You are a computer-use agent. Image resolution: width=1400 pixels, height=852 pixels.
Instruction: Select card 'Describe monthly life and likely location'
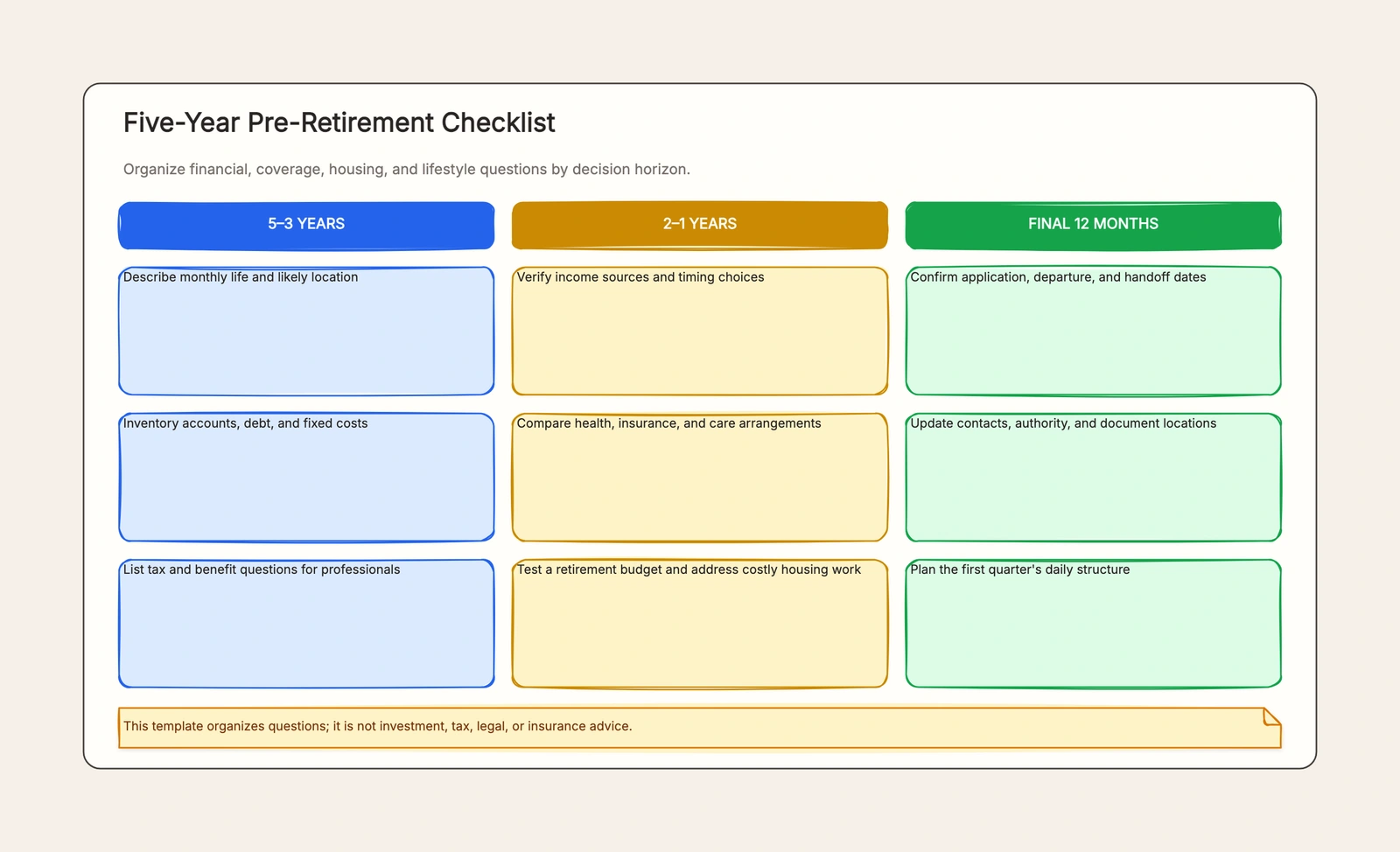(x=306, y=331)
